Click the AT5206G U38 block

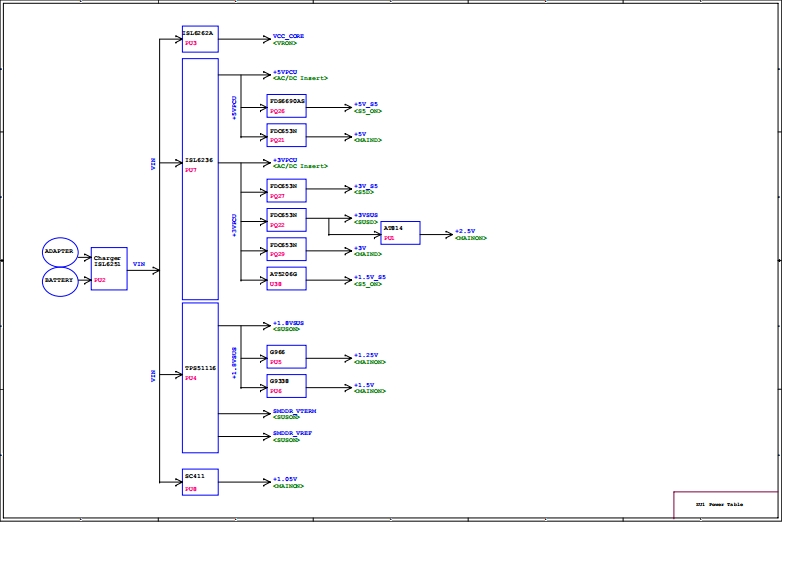pyautogui.click(x=287, y=278)
